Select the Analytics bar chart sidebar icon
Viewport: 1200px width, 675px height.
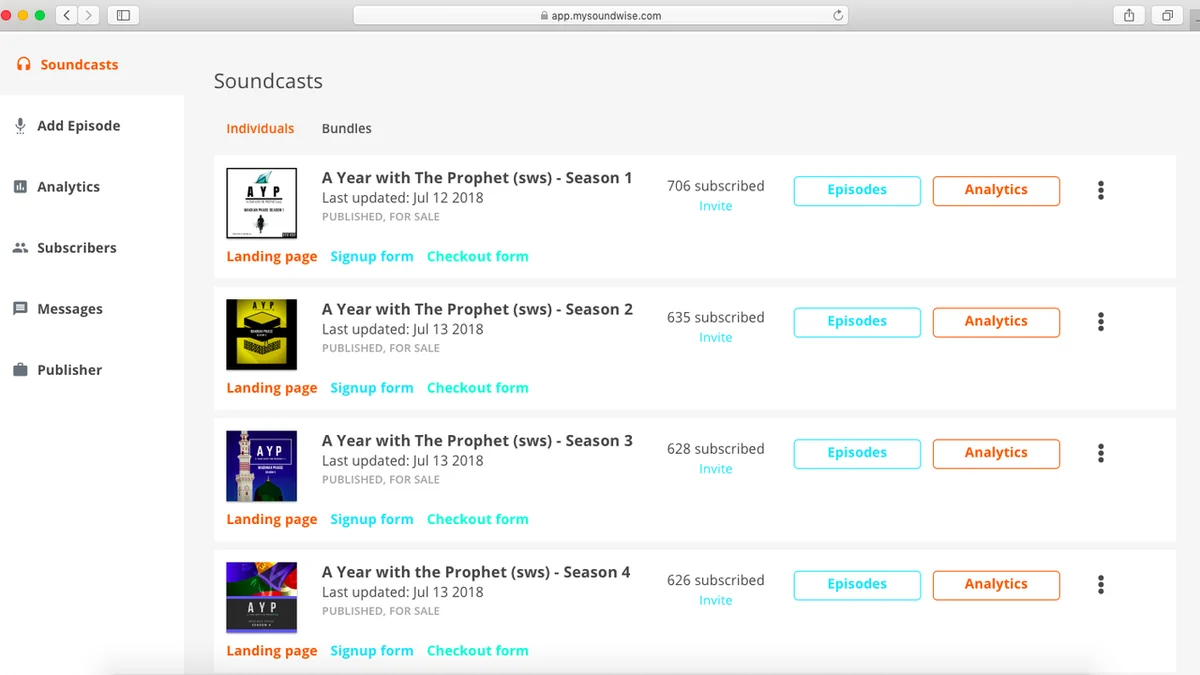[20, 187]
